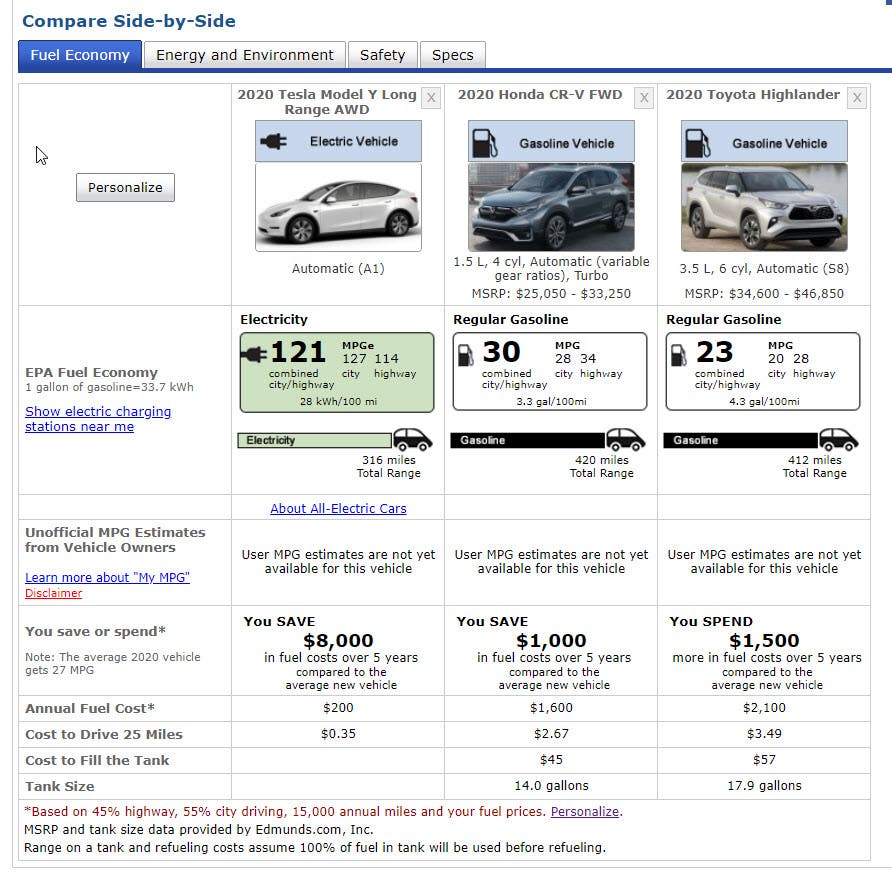This screenshot has width=892, height=879.
Task: Click the Compare Side-by-Side heading
Action: click(129, 21)
